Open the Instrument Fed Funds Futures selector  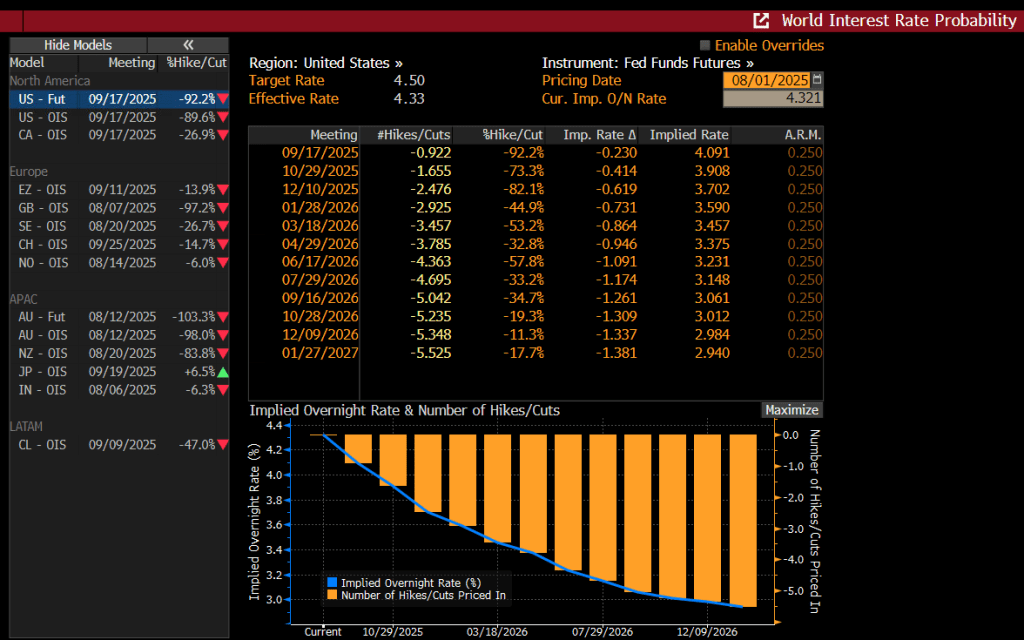(647, 62)
